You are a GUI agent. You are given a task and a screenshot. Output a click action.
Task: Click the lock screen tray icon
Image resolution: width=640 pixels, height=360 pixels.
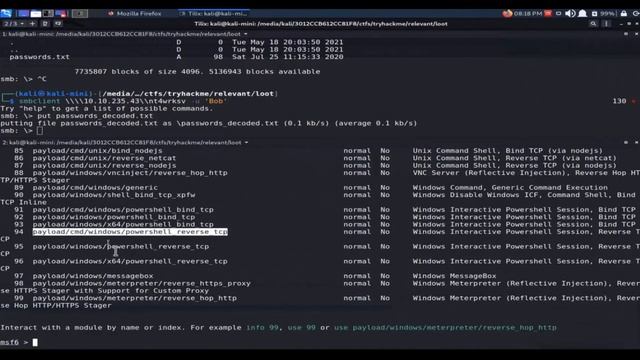[624, 13]
